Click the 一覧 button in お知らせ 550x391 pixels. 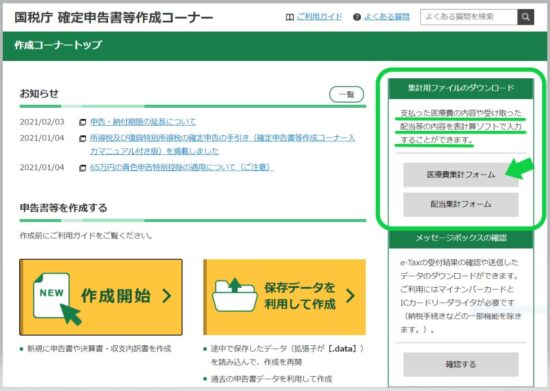(347, 94)
